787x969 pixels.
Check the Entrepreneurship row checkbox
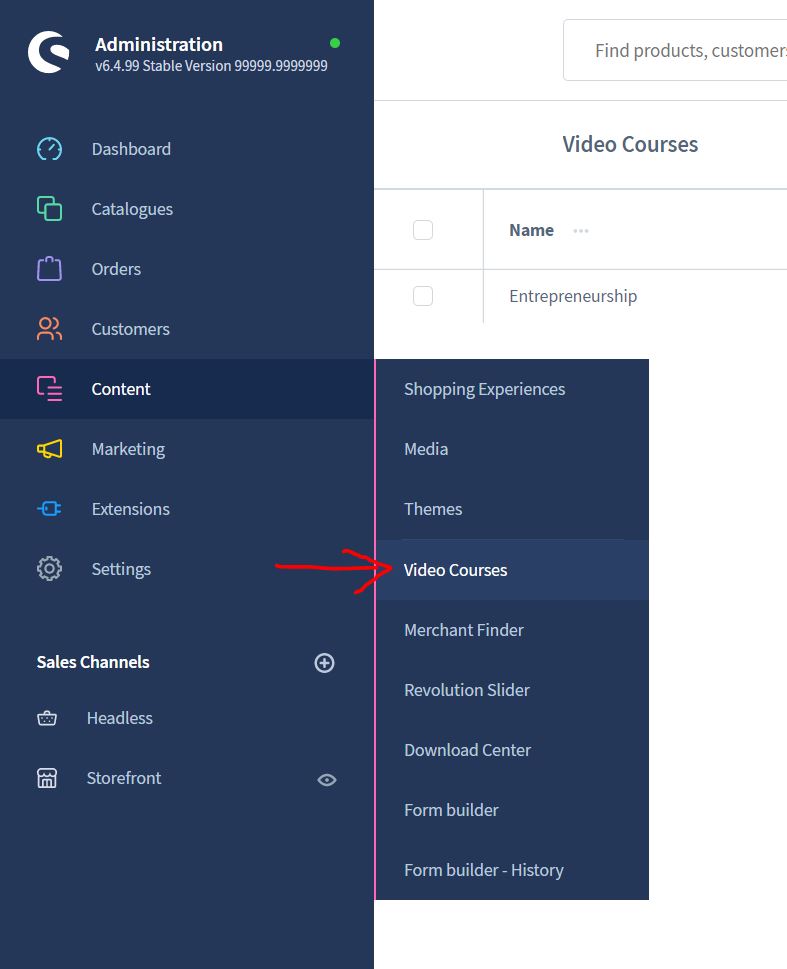click(x=423, y=296)
